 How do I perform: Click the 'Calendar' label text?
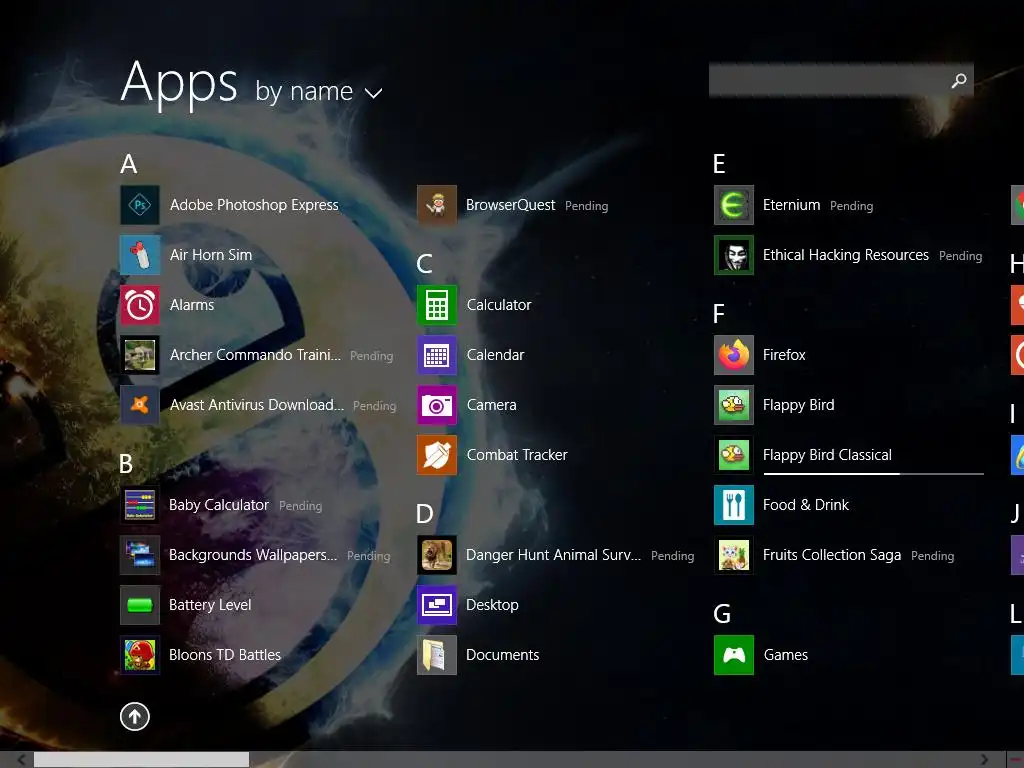click(x=495, y=355)
